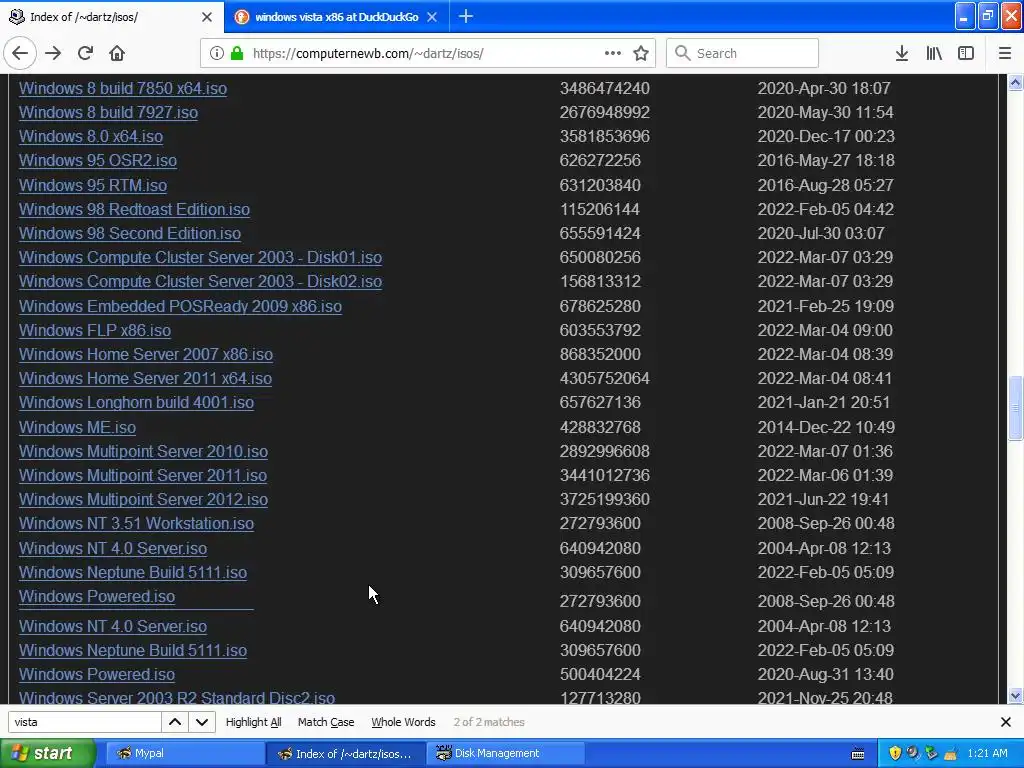
Task: Open Windows Embedded POSReady 2009 x86.iso
Action: pos(180,306)
